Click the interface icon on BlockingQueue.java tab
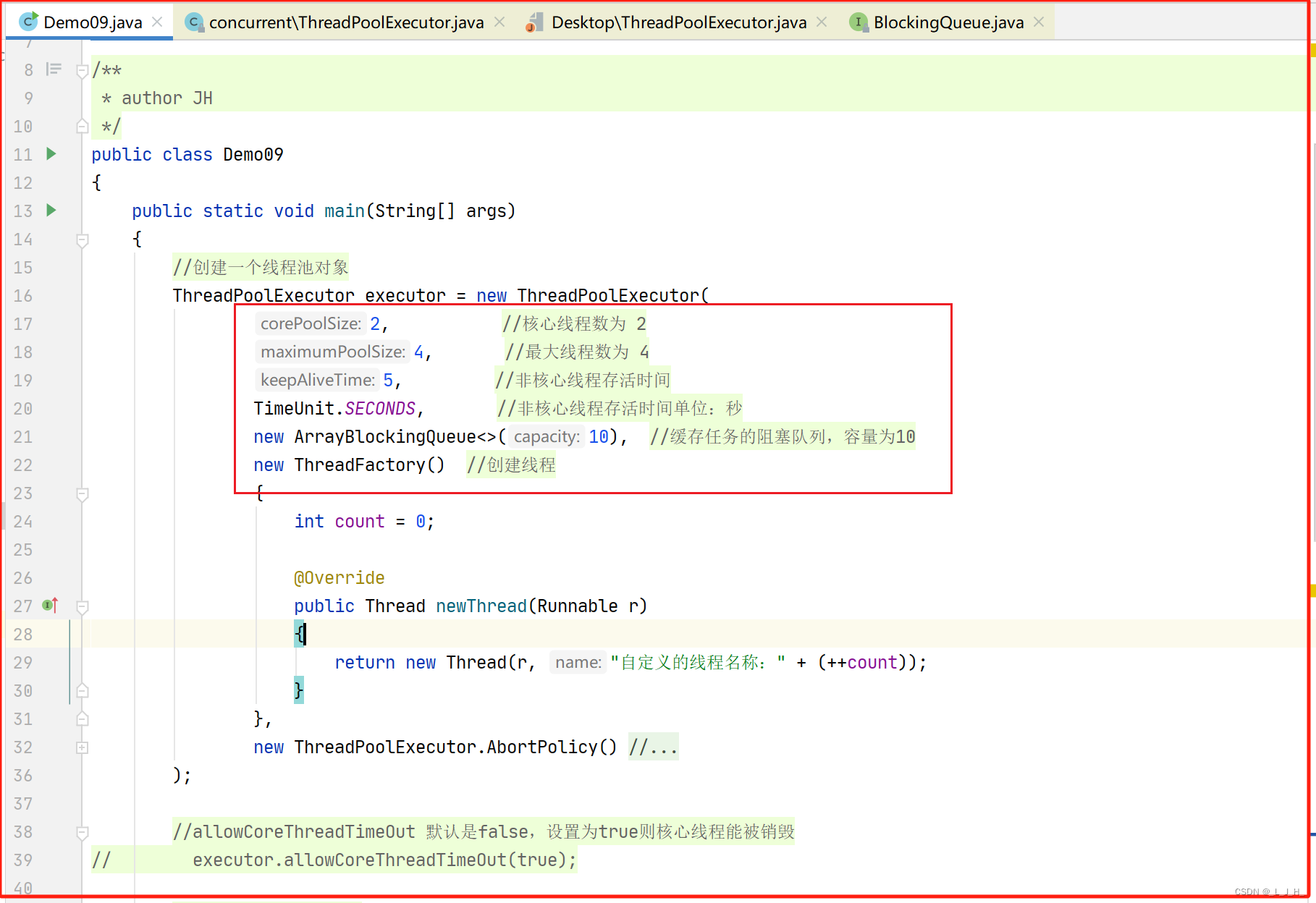The height and width of the screenshot is (903, 1316). pyautogui.click(x=858, y=22)
